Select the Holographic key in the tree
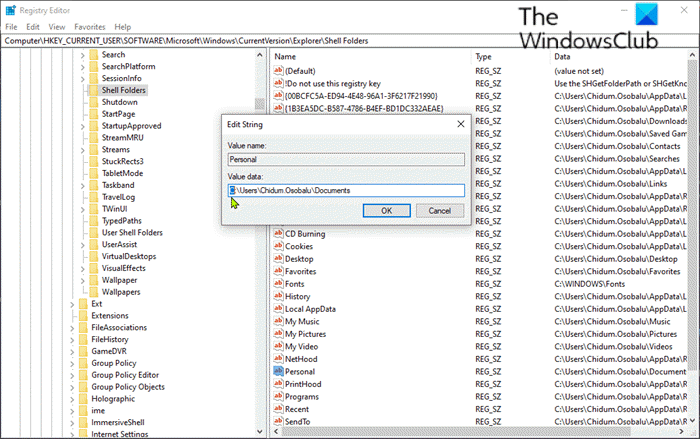The height and width of the screenshot is (439, 700). 113,399
